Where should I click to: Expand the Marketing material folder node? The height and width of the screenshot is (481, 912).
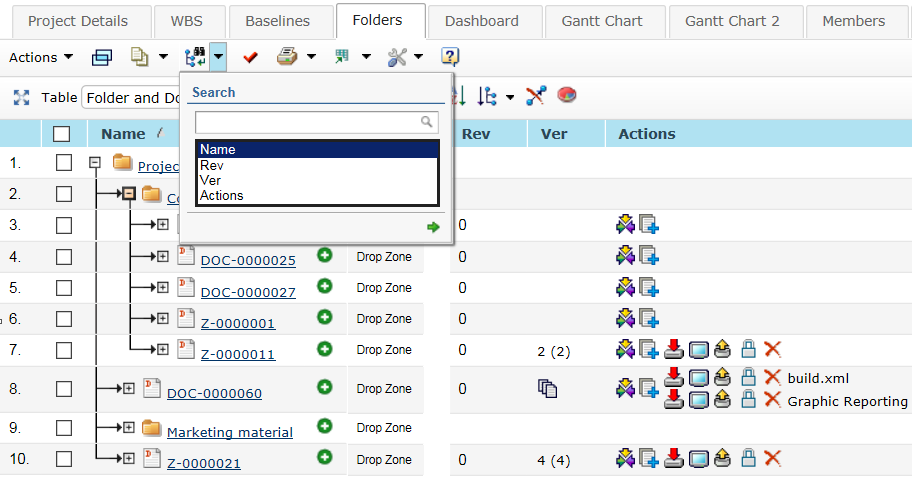coord(128,427)
